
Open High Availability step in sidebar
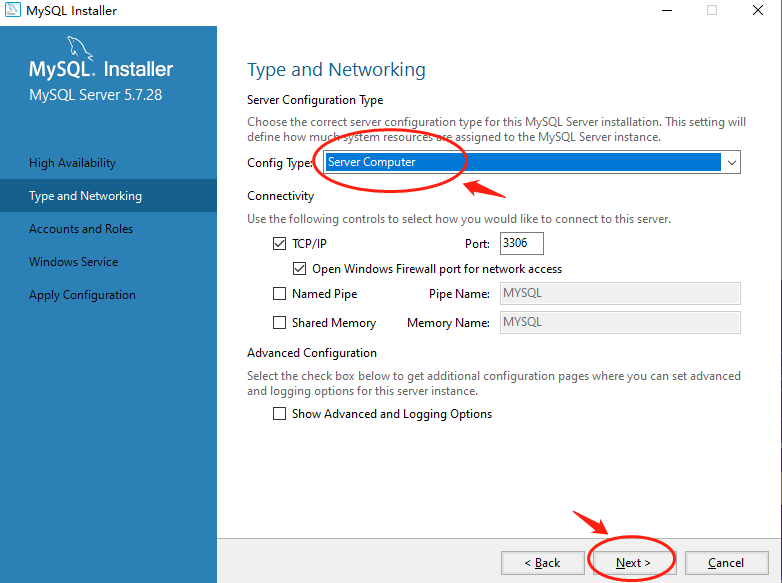(72, 163)
